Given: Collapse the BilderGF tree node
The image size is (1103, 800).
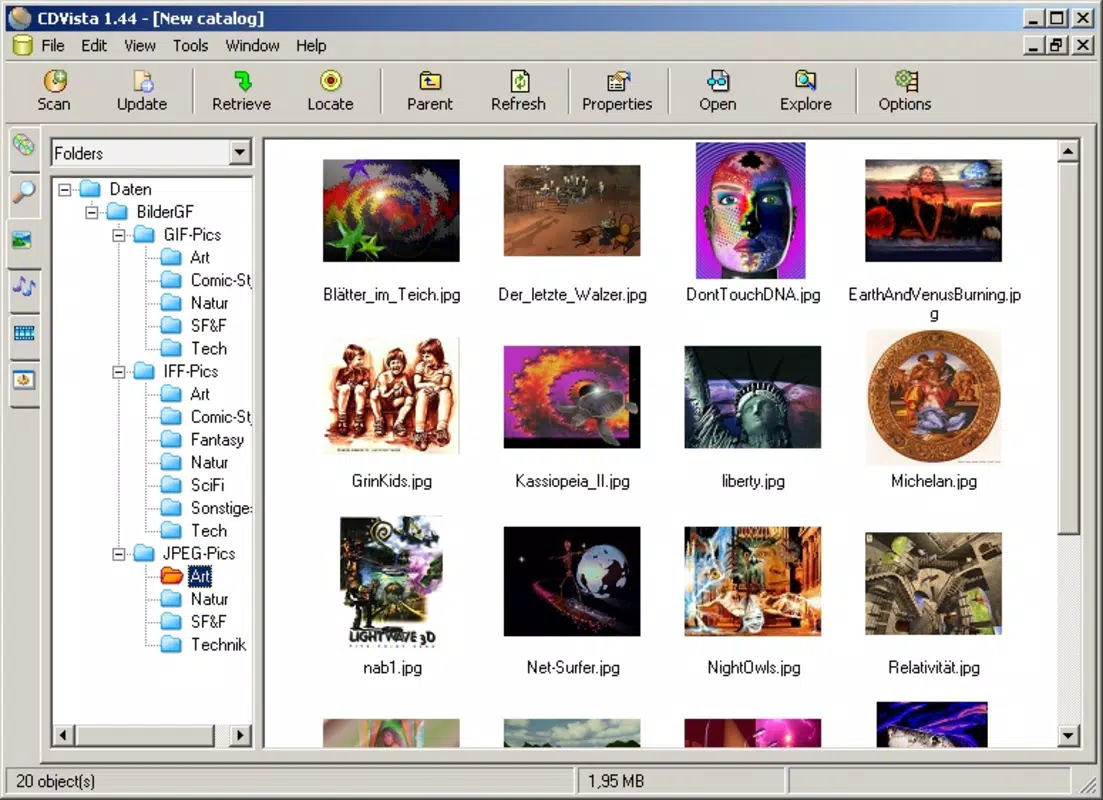Looking at the screenshot, I should (x=91, y=212).
